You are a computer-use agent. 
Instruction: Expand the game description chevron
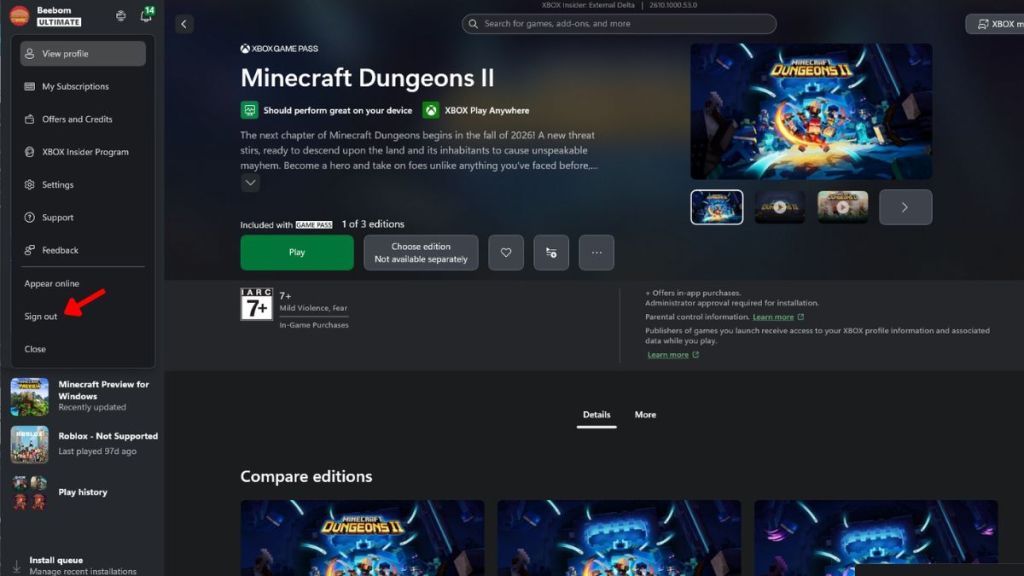250,183
